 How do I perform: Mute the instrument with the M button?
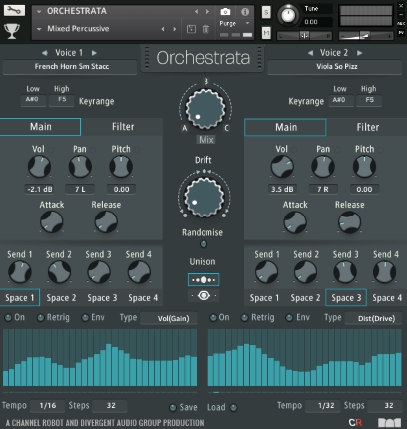(266, 33)
